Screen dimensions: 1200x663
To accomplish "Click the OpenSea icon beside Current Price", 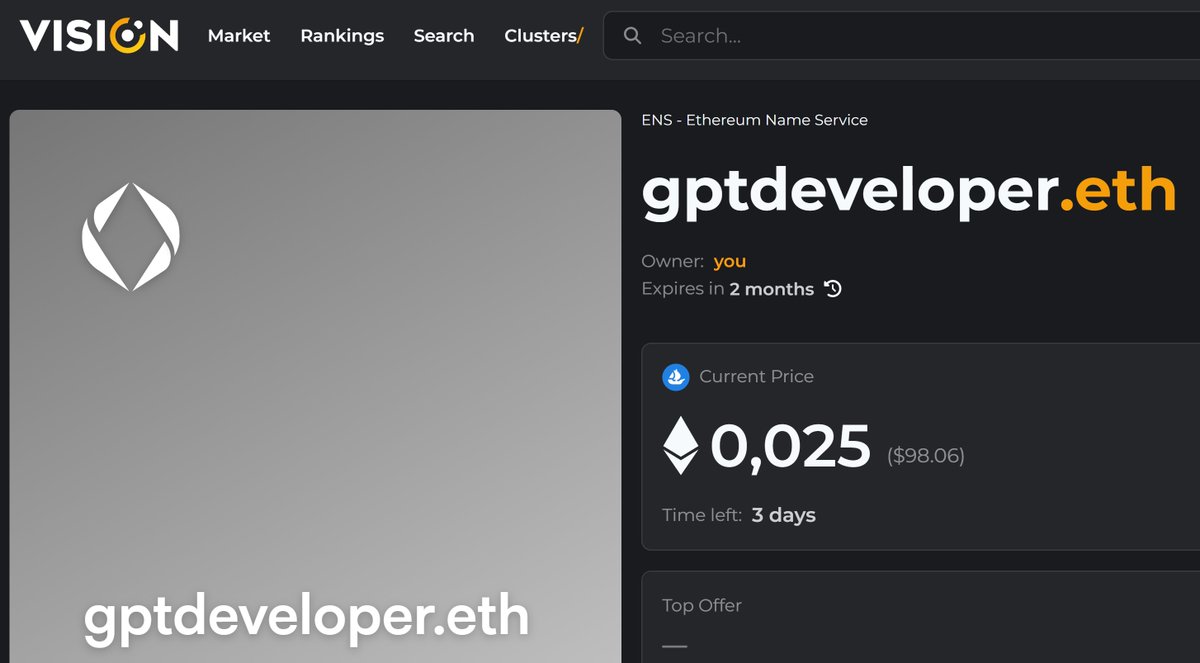I will point(676,377).
